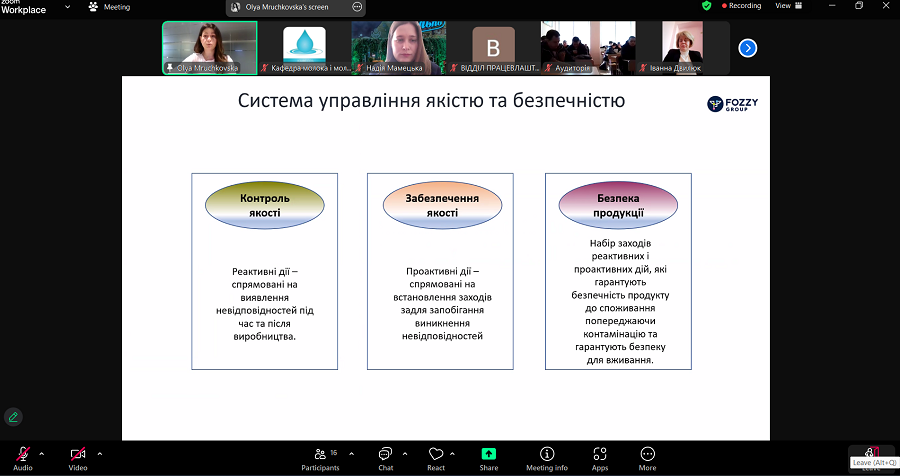Click the participants count 16

[x=333, y=453]
